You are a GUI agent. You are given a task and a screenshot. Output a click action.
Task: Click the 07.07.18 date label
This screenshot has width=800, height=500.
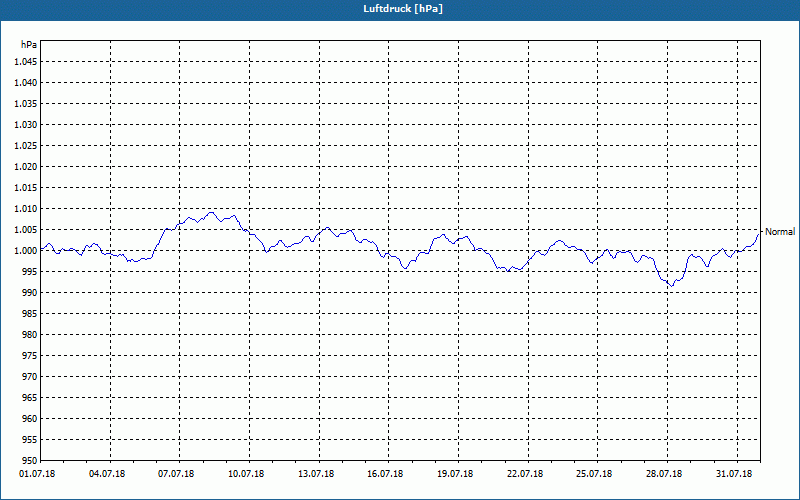pos(176,474)
